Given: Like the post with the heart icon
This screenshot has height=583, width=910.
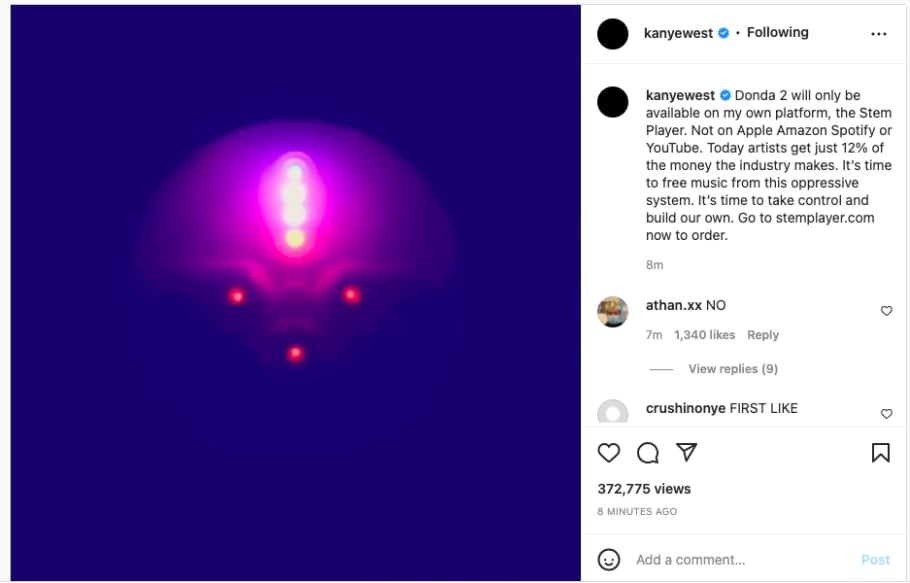Looking at the screenshot, I should point(608,453).
